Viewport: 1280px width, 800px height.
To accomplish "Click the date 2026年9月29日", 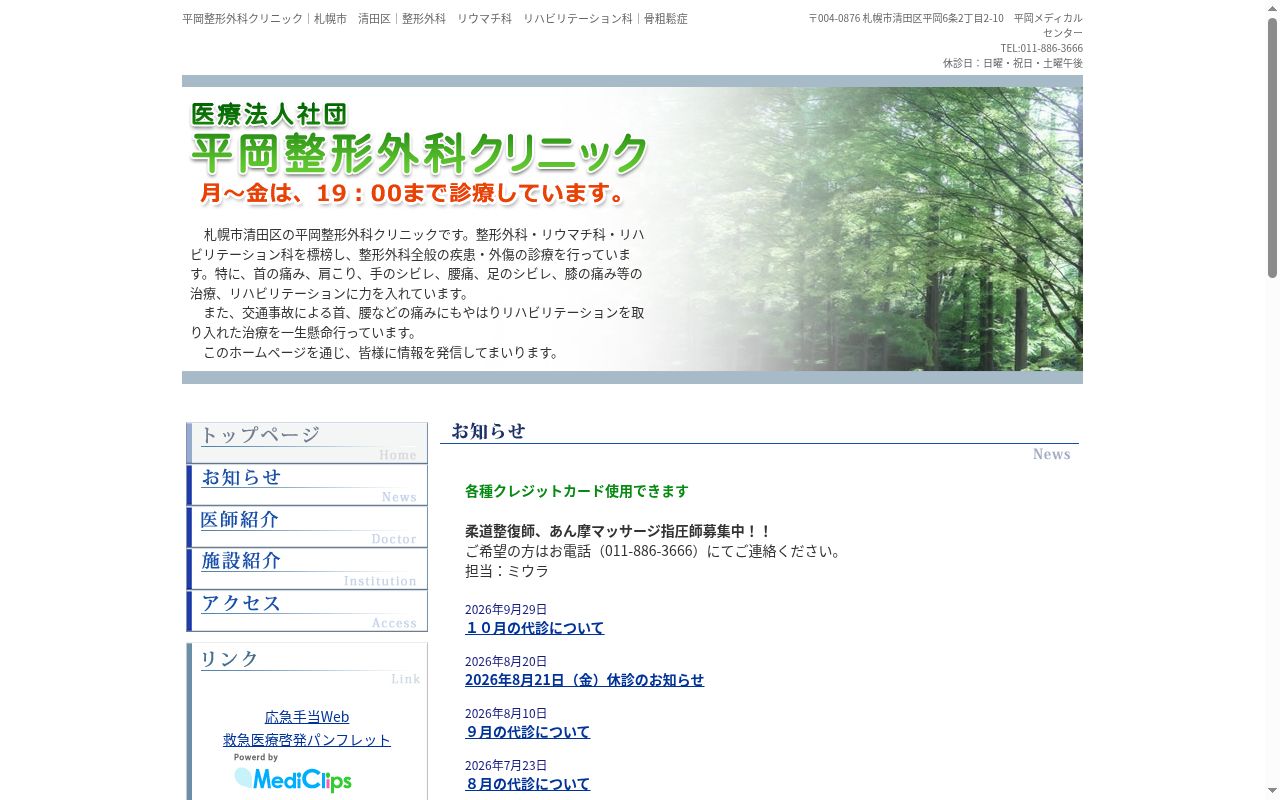I will [x=506, y=609].
